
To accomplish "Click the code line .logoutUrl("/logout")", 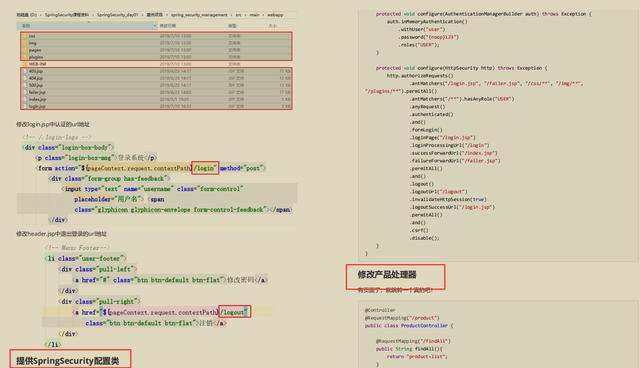I will click(x=439, y=192).
